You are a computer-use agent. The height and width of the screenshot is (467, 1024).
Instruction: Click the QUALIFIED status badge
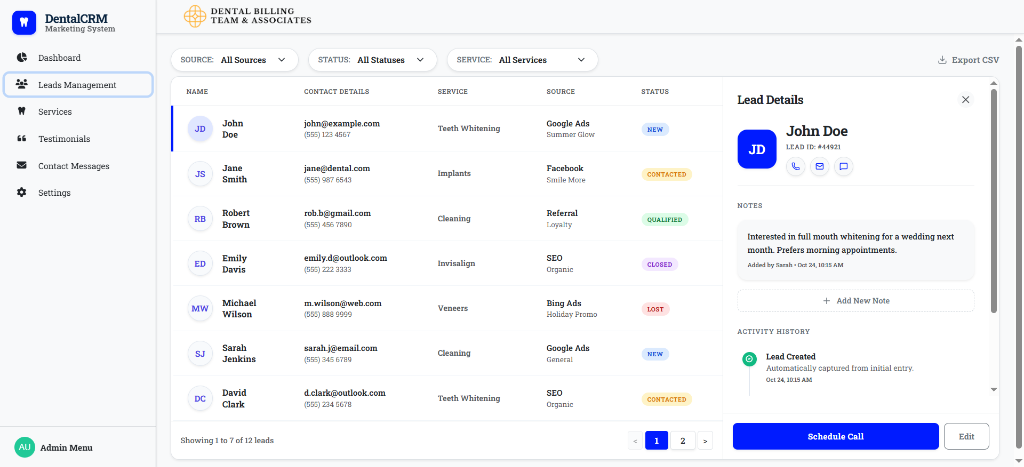tap(665, 219)
